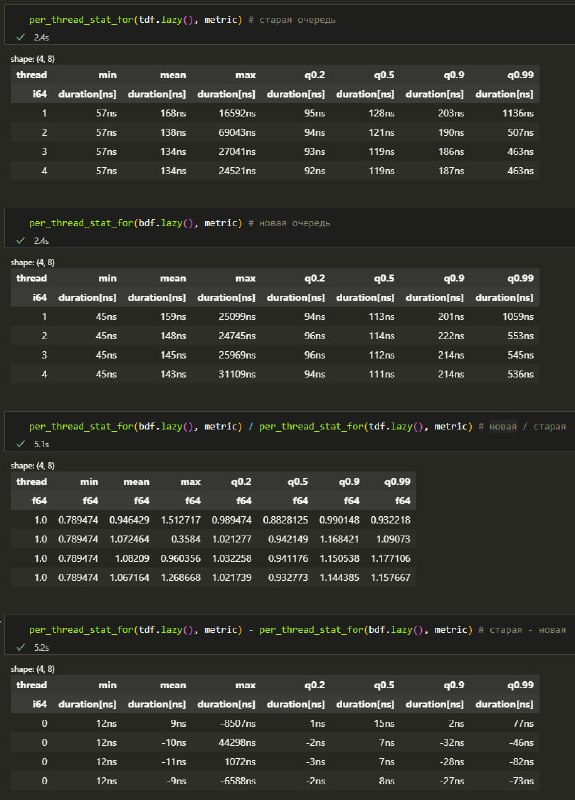The image size is (575, 800).
Task: Click the 1136ns q0.99 value
Action: [518, 113]
